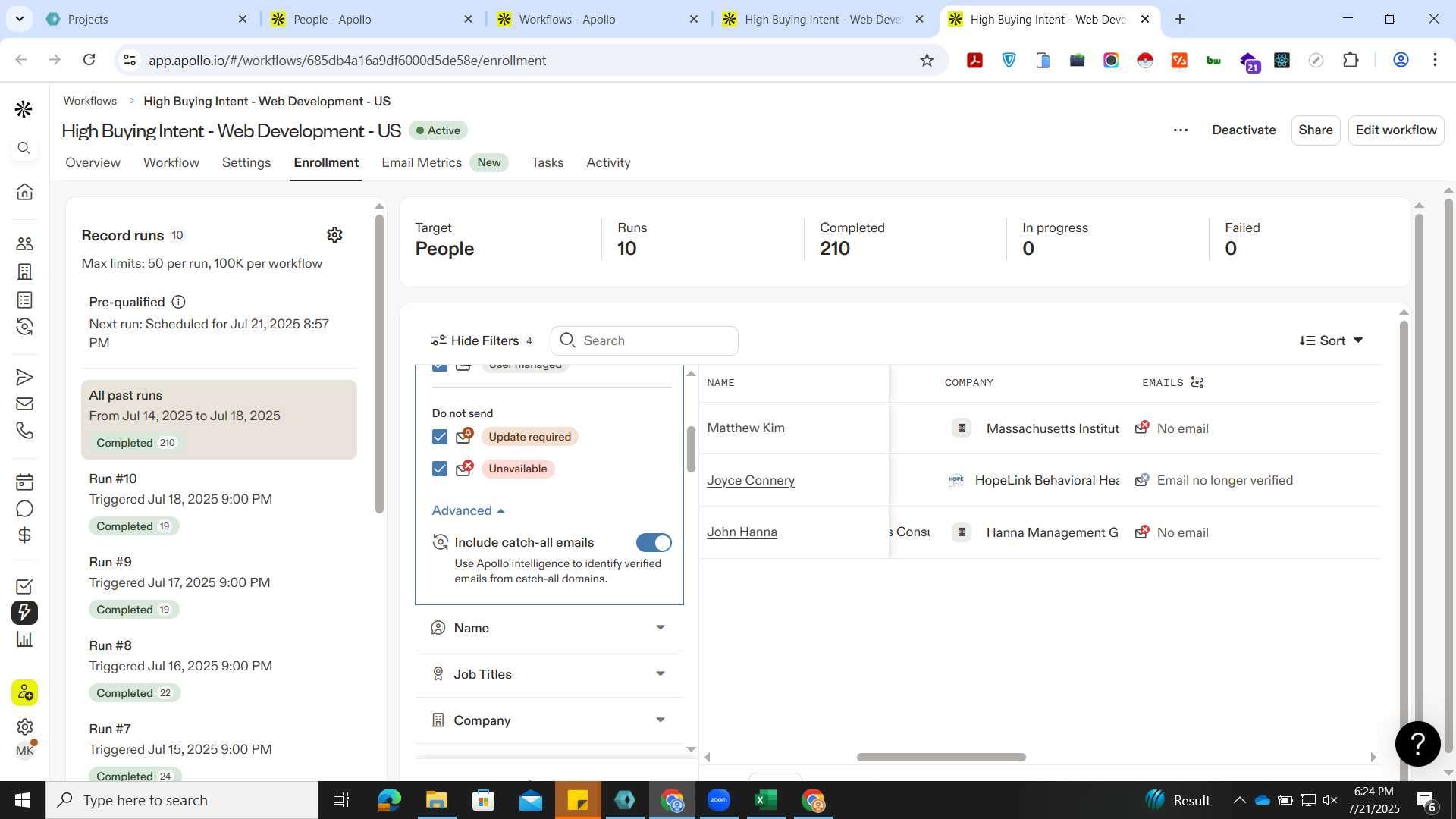Open Deals dollar icon in sidebar
Image resolution: width=1456 pixels, height=819 pixels.
tap(24, 535)
